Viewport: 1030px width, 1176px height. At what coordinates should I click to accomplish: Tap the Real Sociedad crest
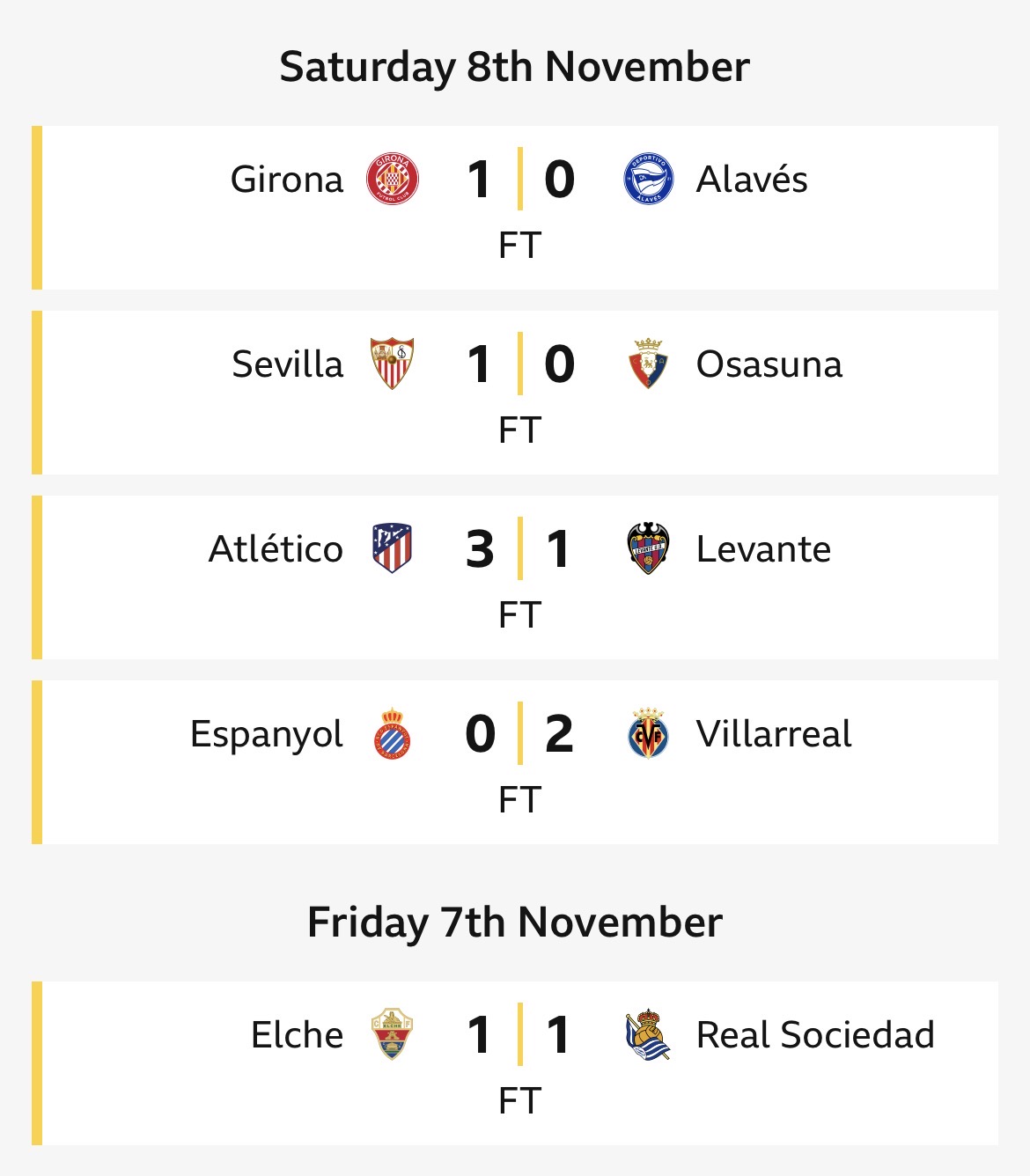tap(649, 1034)
